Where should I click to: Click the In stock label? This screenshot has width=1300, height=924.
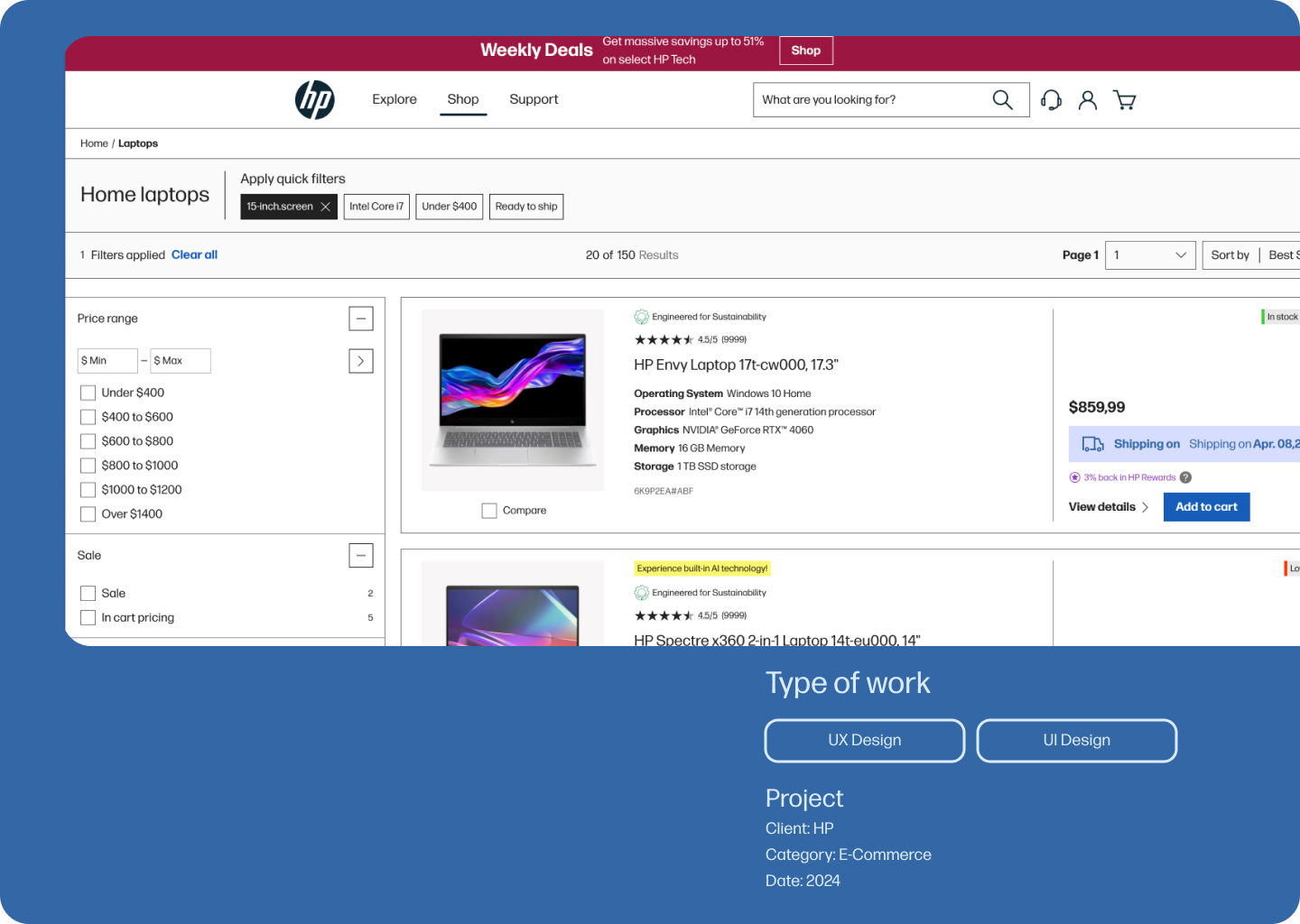pyautogui.click(x=1281, y=317)
